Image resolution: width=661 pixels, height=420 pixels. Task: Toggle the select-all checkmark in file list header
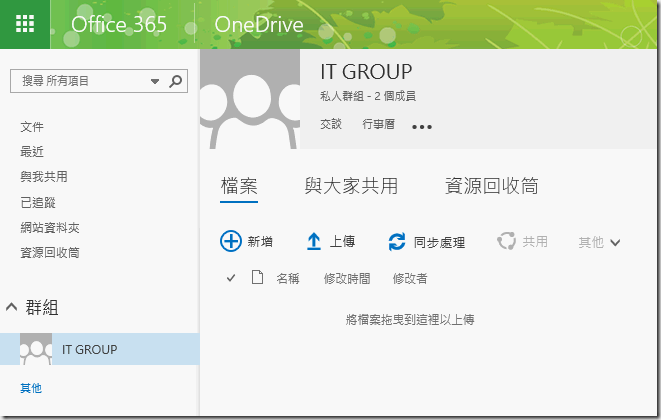pos(231,278)
